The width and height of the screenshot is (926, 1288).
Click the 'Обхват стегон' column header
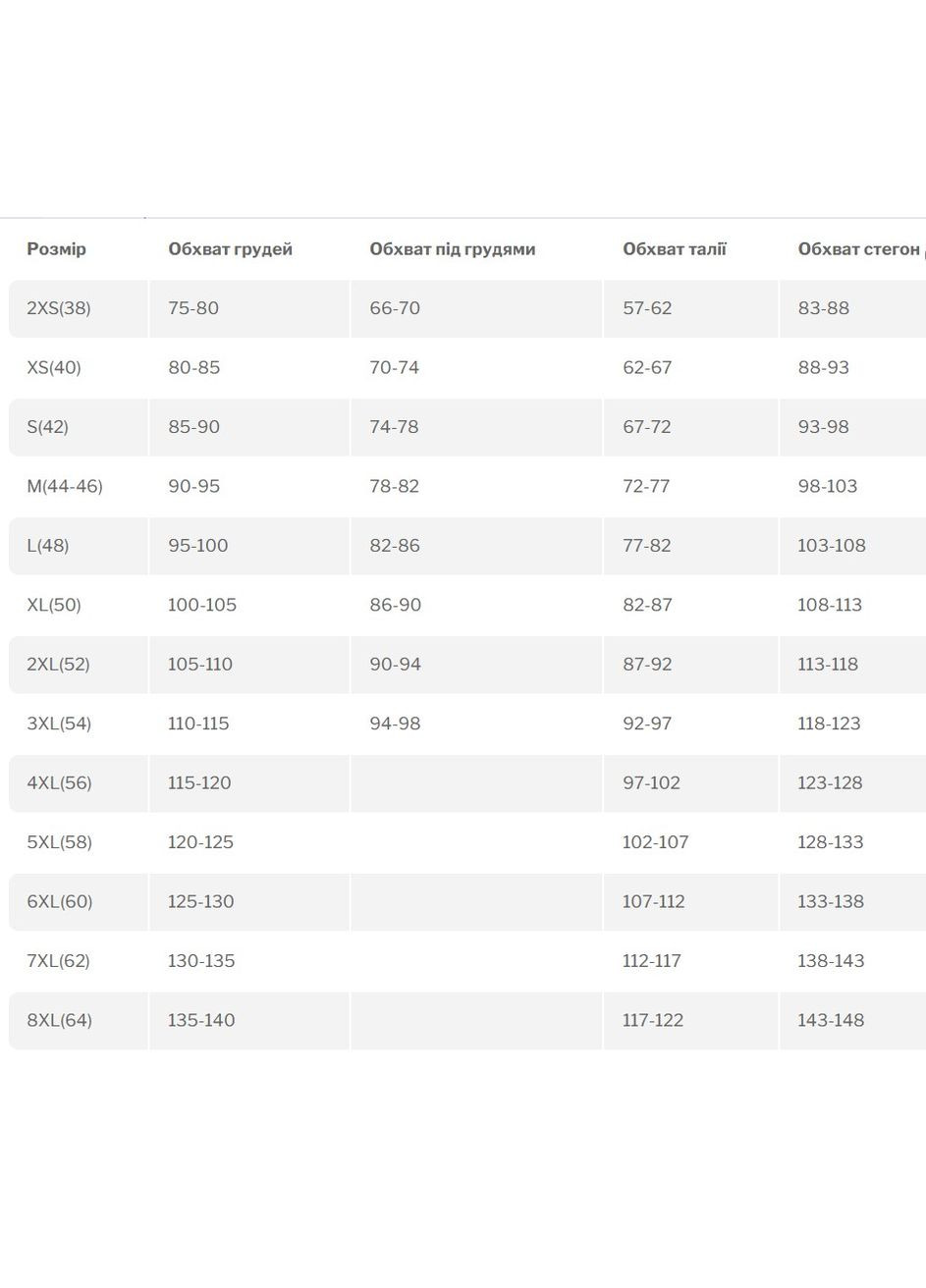pos(858,249)
